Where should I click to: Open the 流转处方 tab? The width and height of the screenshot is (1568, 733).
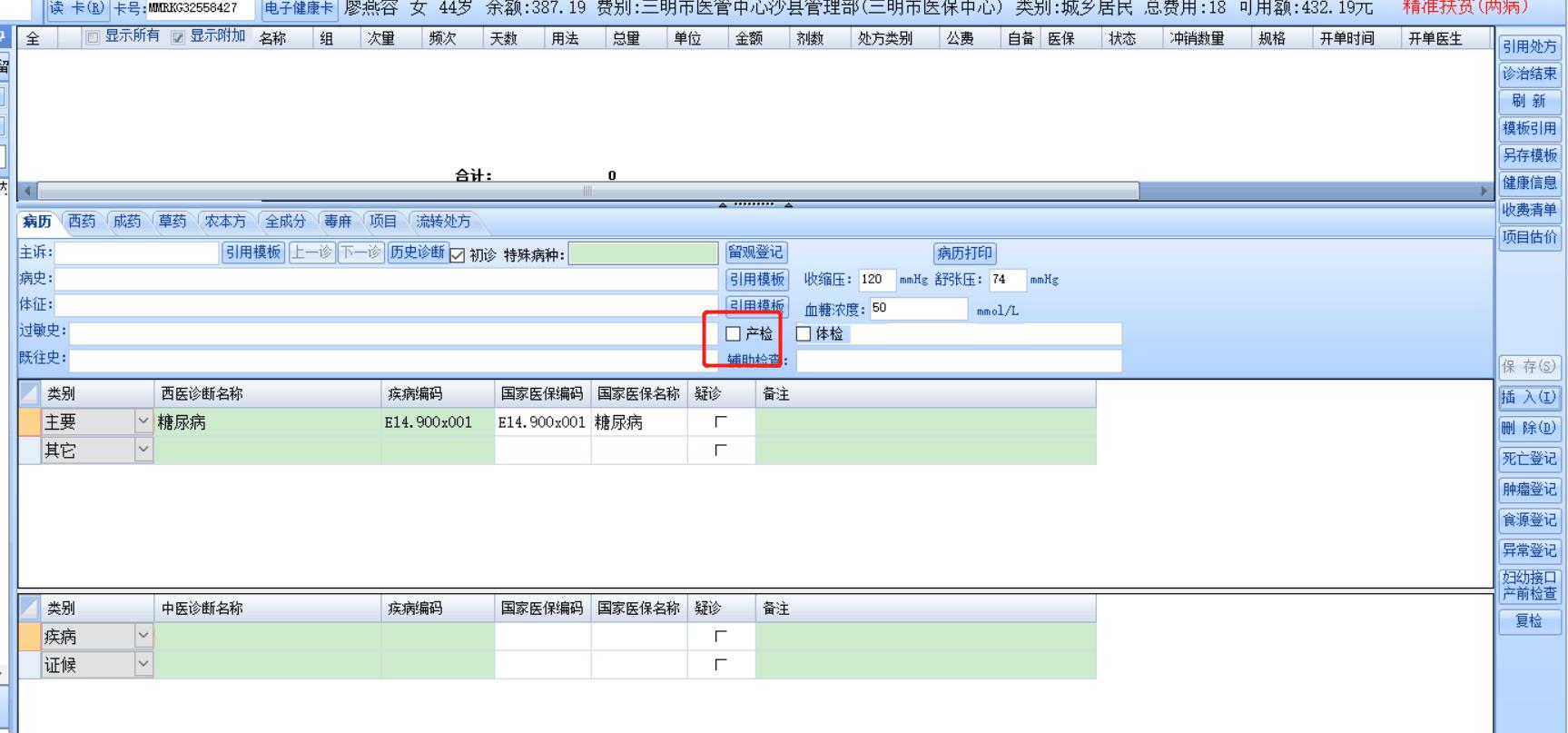click(443, 222)
